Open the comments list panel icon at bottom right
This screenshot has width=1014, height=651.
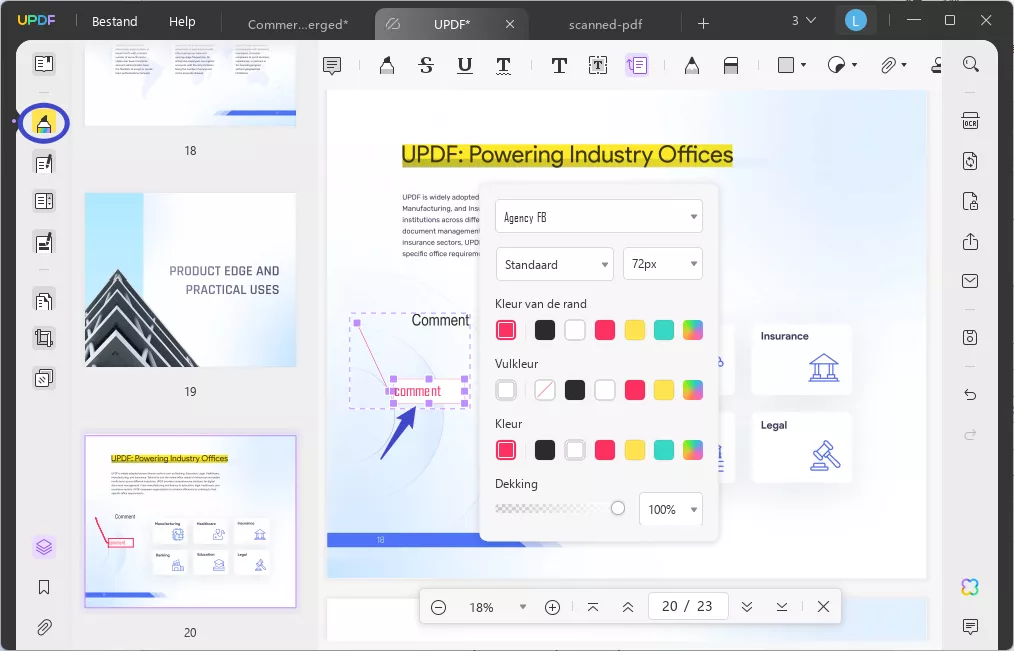[x=970, y=626]
